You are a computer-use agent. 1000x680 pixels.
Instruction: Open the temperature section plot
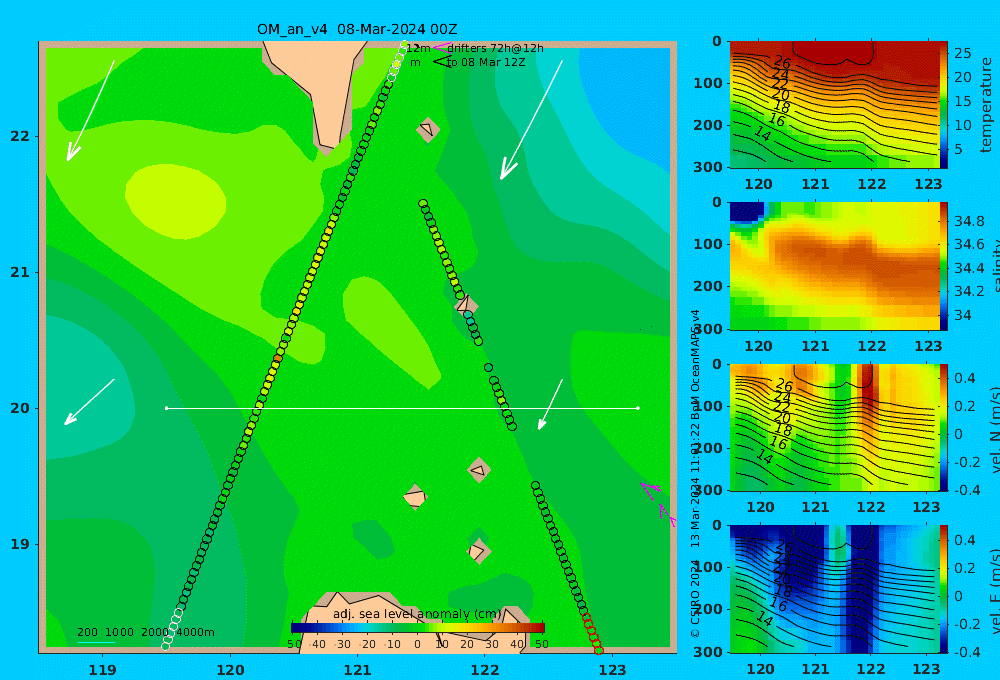point(835,105)
